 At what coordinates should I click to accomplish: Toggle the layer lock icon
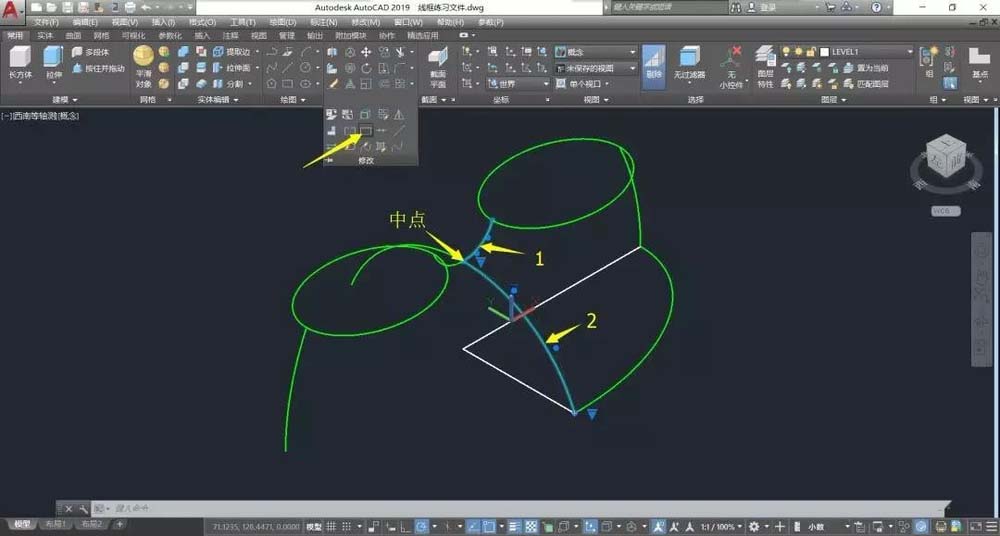coord(810,52)
